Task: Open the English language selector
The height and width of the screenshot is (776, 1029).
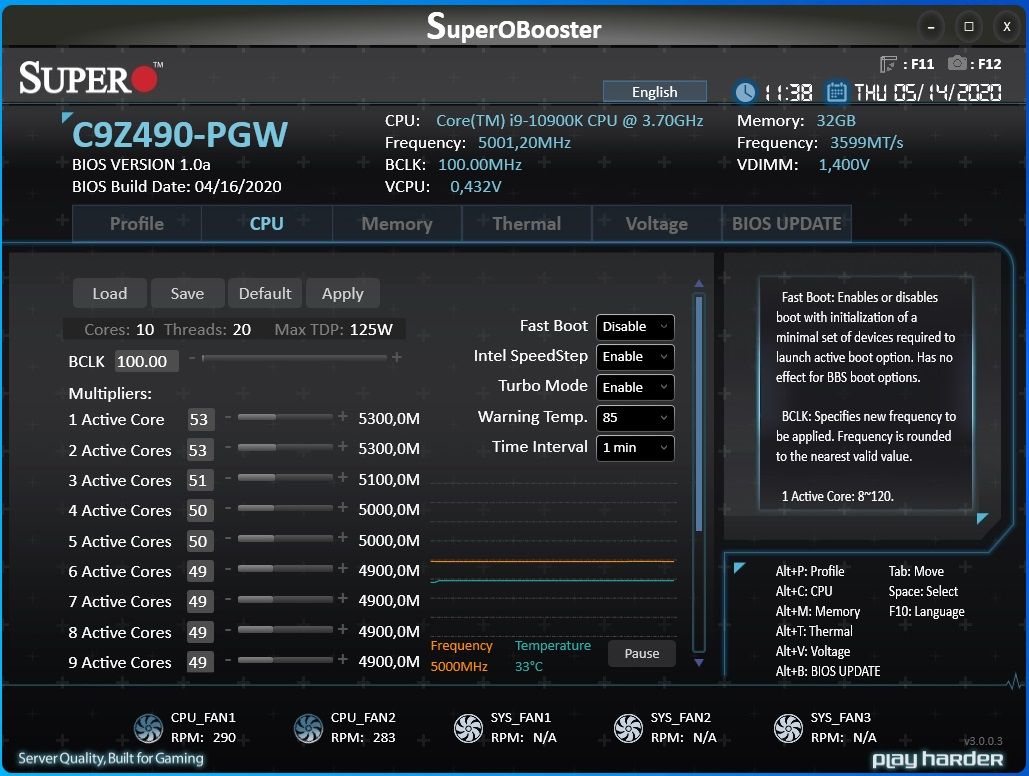Action: click(x=654, y=91)
